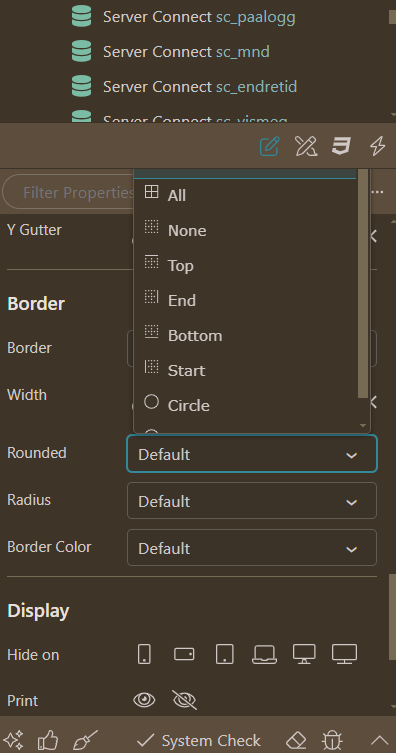Click the sparkles AI assistant icon
Viewport: 396px width, 753px height.
coord(14,740)
